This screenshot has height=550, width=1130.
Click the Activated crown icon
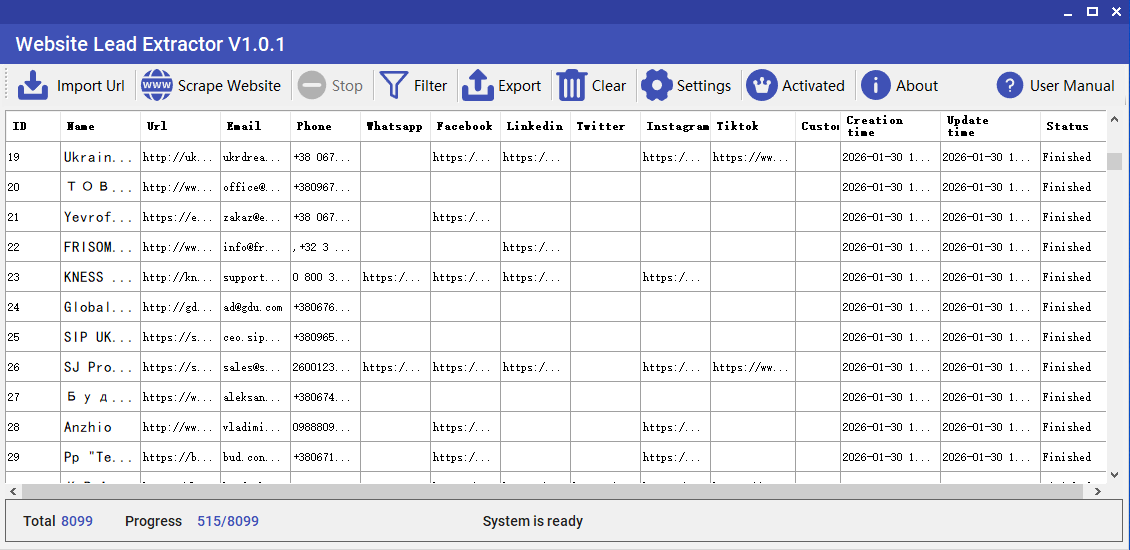coord(762,86)
